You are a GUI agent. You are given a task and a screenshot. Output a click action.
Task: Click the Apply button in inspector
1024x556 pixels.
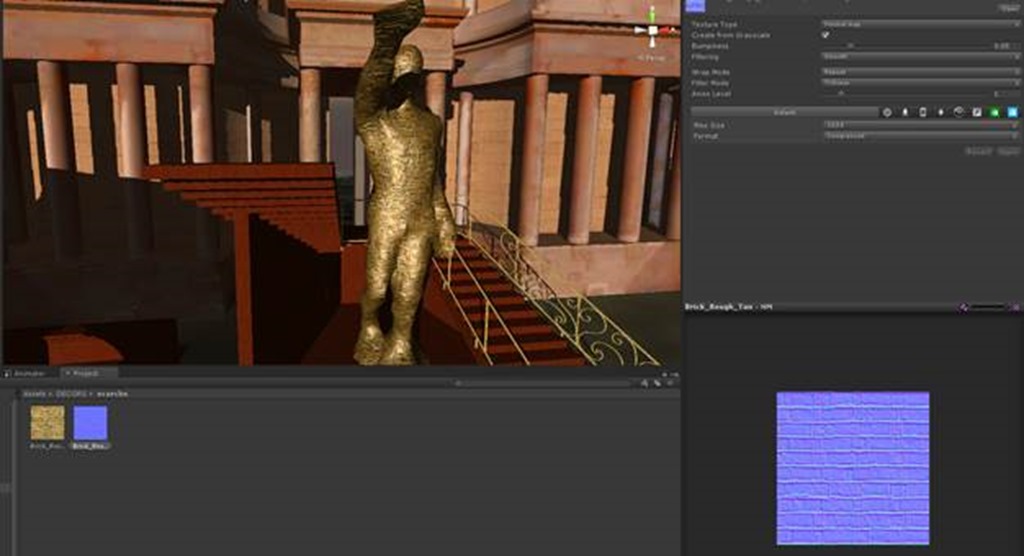(x=1008, y=151)
